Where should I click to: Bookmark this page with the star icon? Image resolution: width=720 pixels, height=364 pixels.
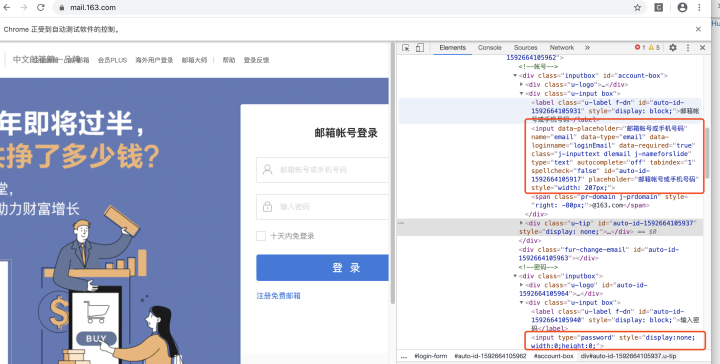pos(637,7)
